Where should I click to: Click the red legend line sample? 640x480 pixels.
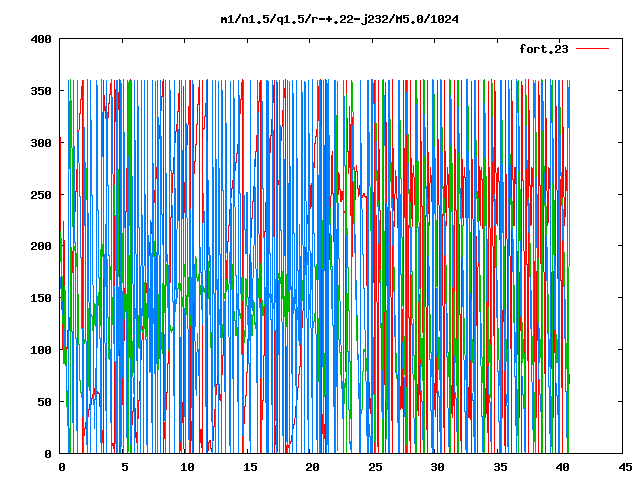pyautogui.click(x=592, y=49)
